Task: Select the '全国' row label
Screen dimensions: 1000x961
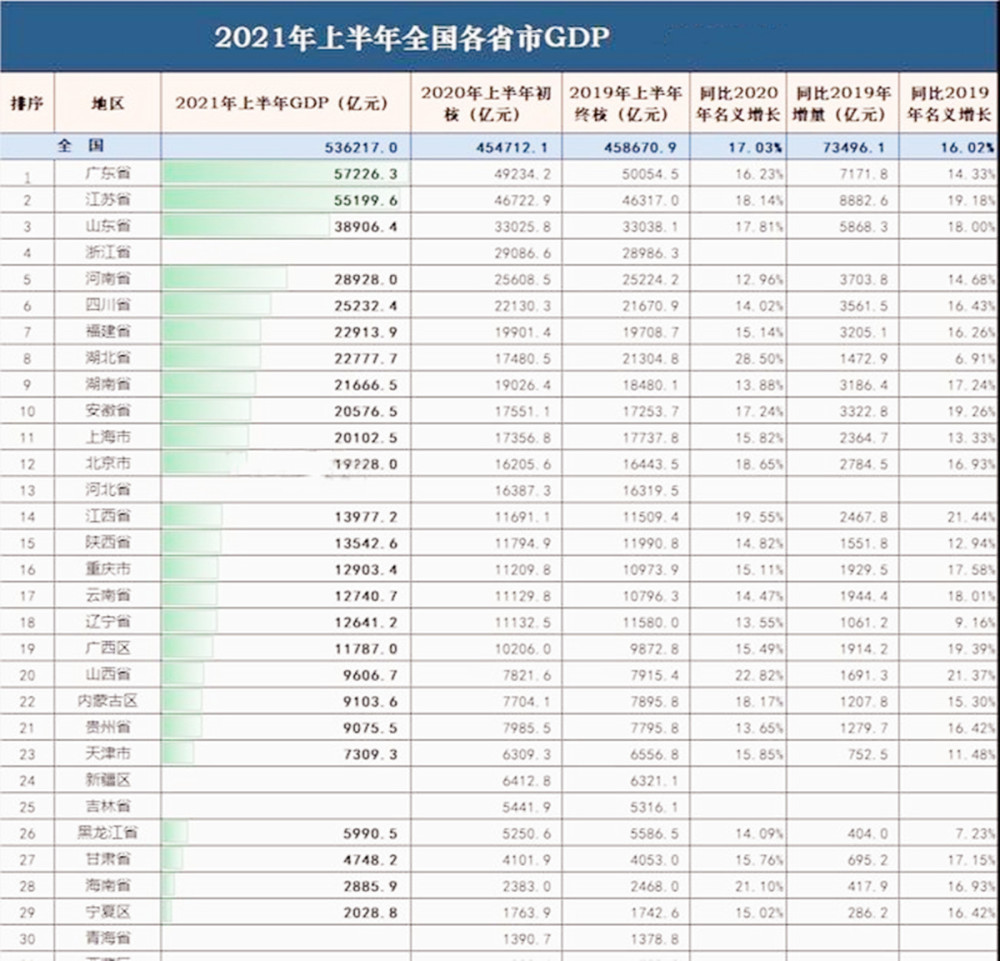Action: 80,145
